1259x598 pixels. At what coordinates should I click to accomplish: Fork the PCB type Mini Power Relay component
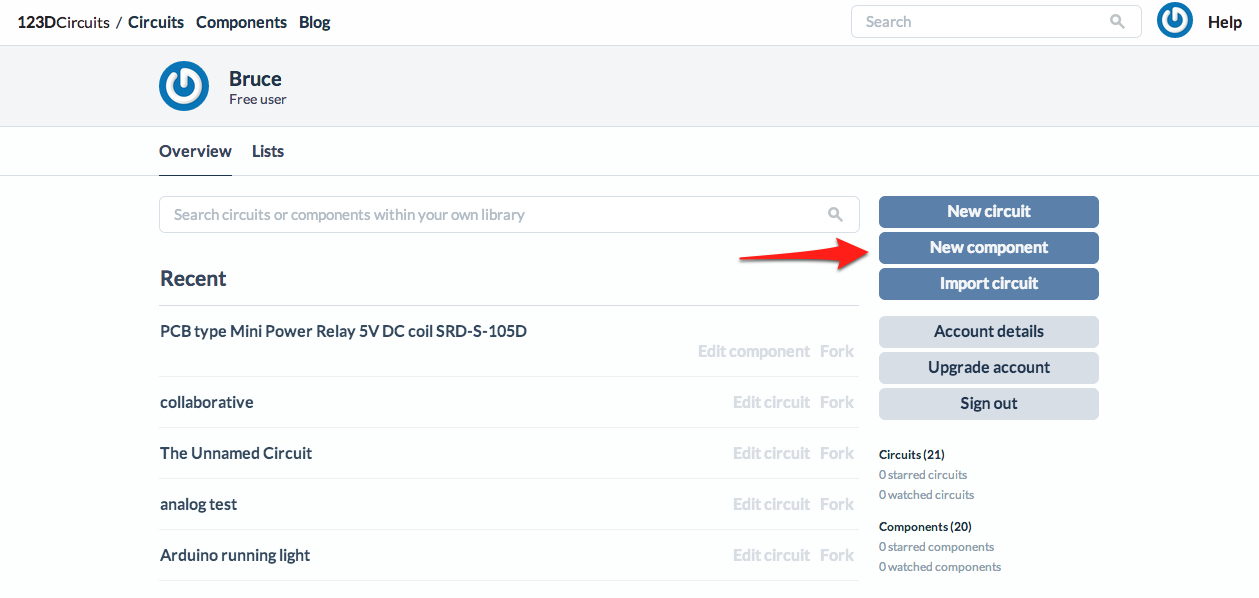tap(837, 351)
